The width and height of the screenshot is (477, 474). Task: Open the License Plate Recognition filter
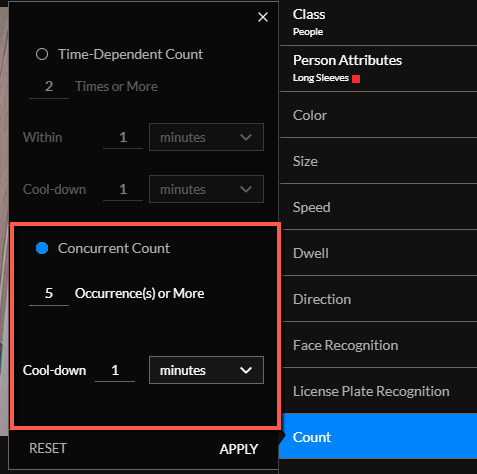pyautogui.click(x=378, y=391)
